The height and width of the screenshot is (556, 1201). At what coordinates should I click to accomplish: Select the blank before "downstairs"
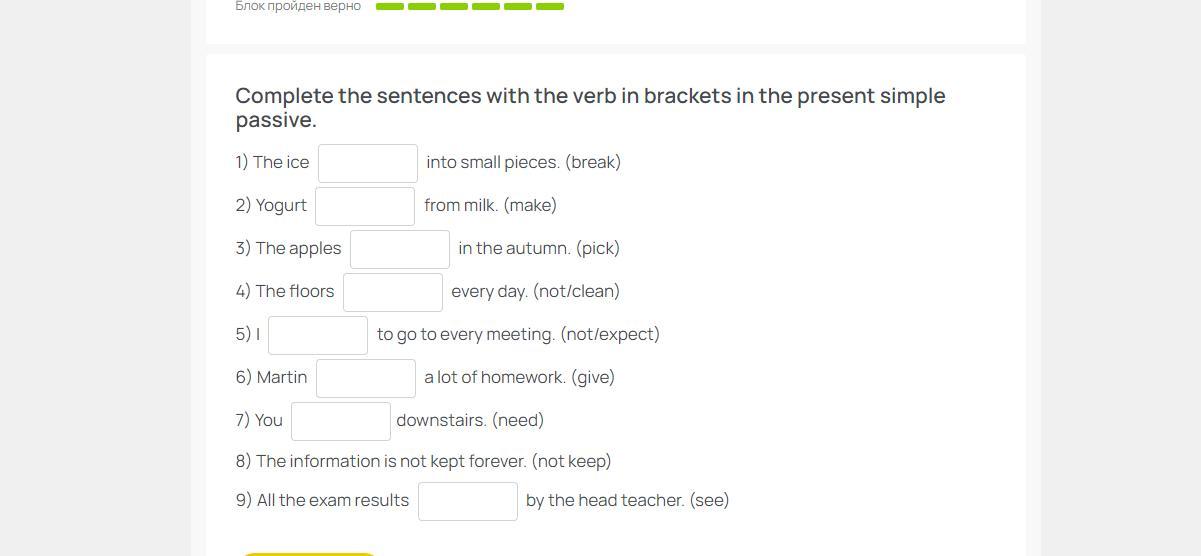[341, 421]
